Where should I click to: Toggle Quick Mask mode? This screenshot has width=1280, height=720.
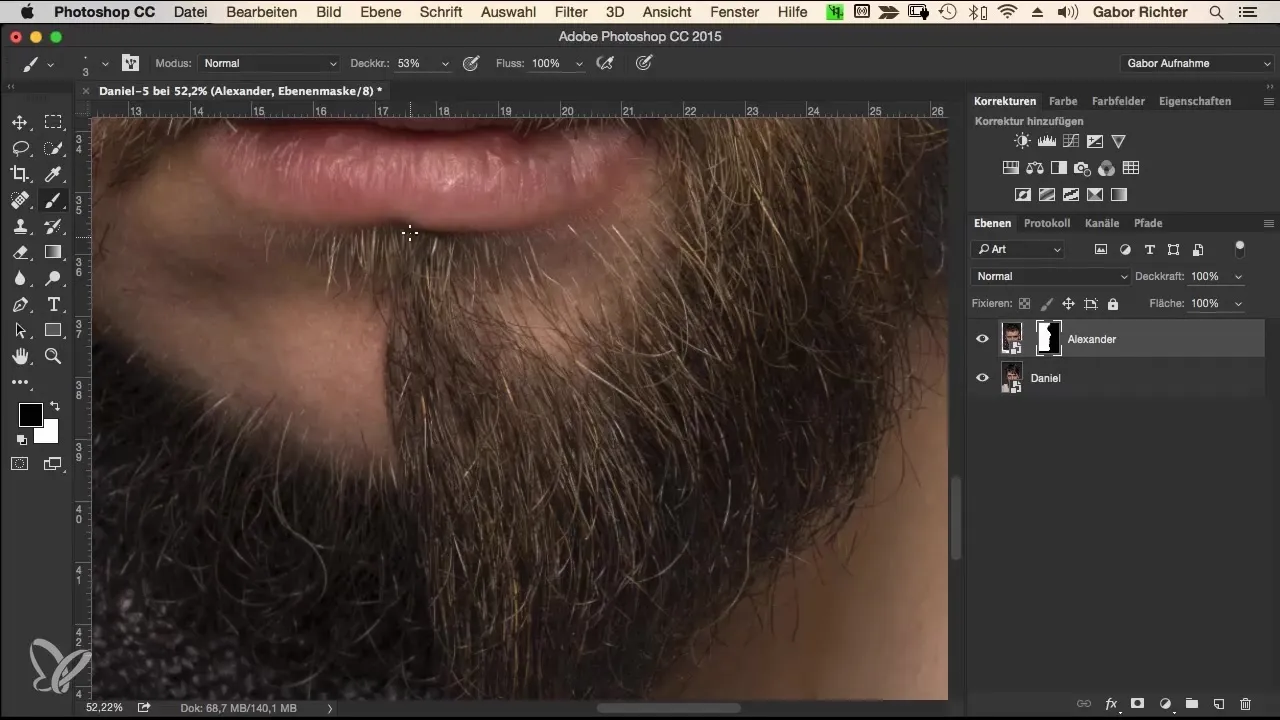19,463
